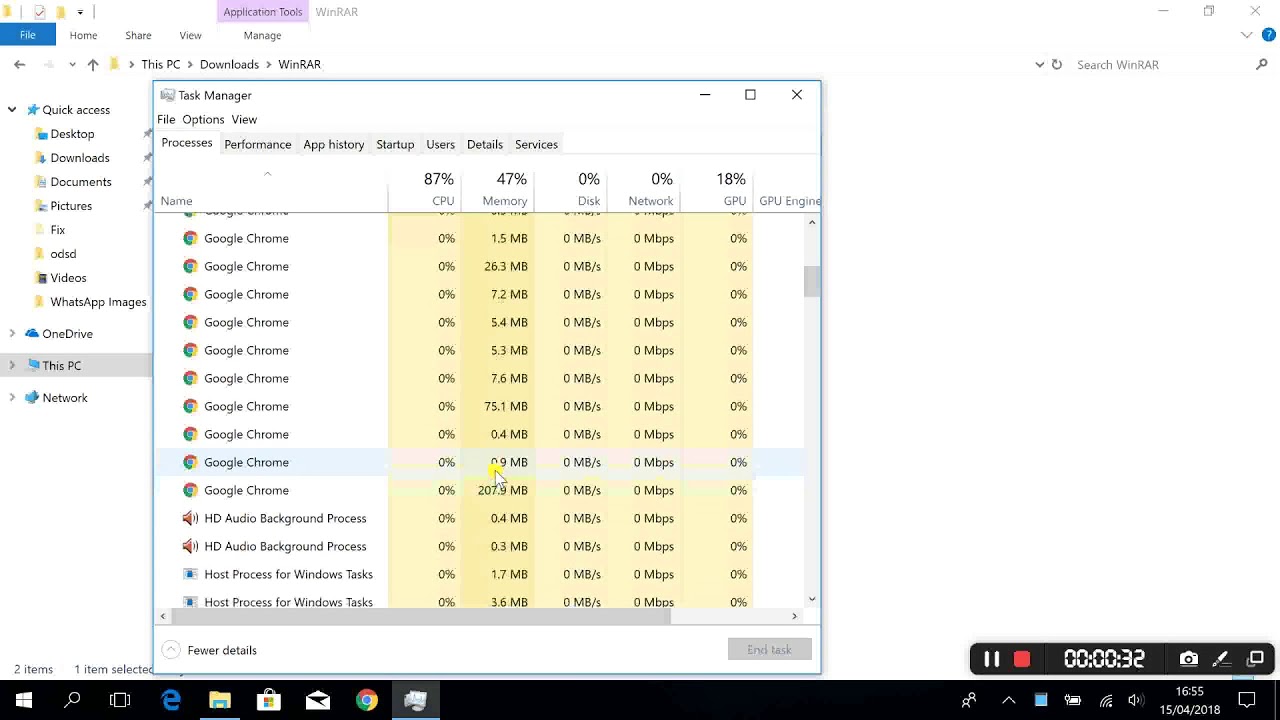1280x720 pixels.
Task: Click the Fewer details label
Action: (222, 650)
